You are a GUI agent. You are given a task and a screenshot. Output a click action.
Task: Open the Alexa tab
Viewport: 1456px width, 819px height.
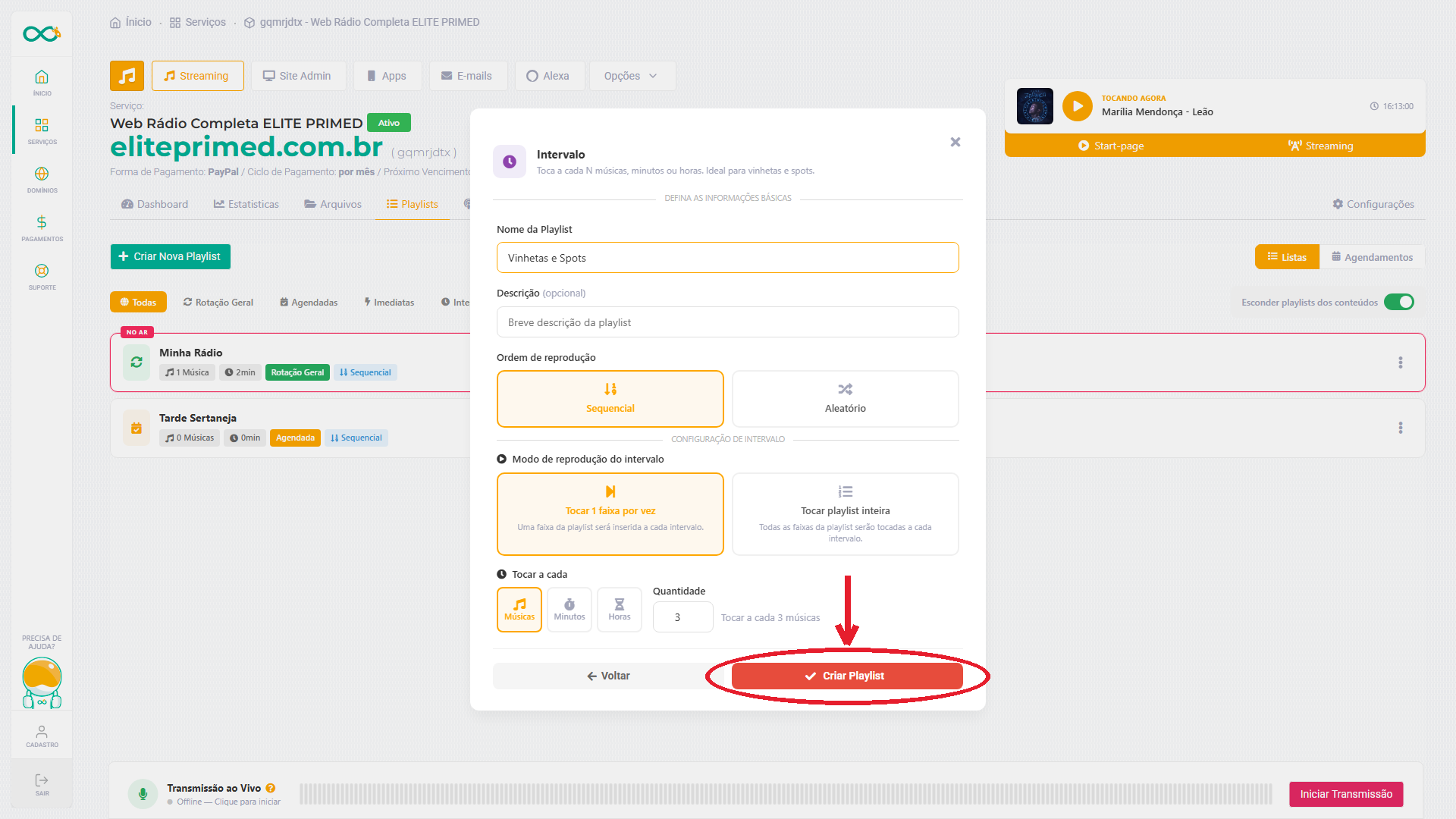[548, 76]
